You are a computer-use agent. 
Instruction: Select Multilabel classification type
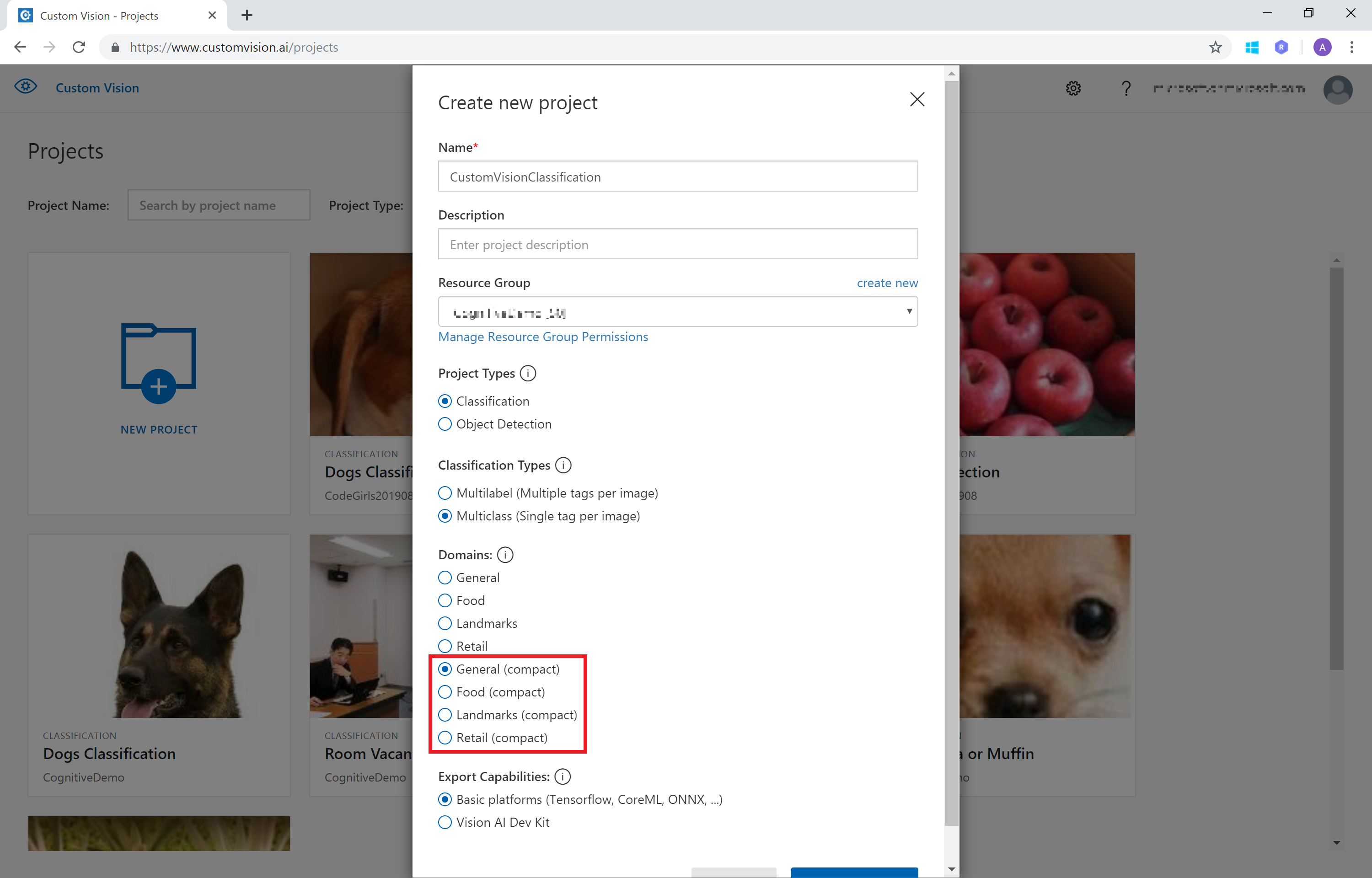coord(445,493)
